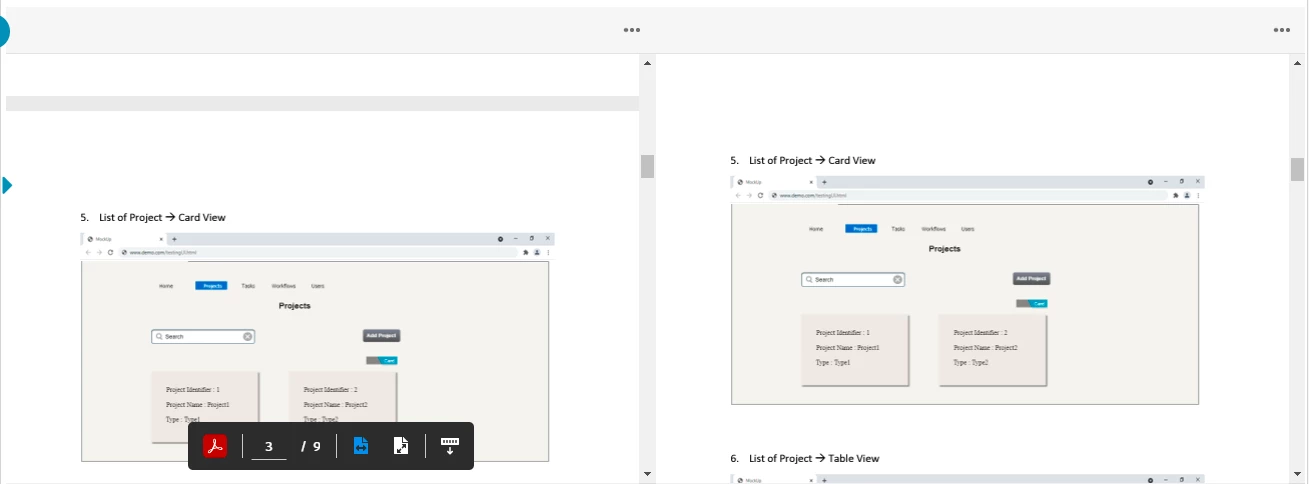Click the blue Projects tab in the left pane
This screenshot has height=484, width=1309.
pos(211,286)
